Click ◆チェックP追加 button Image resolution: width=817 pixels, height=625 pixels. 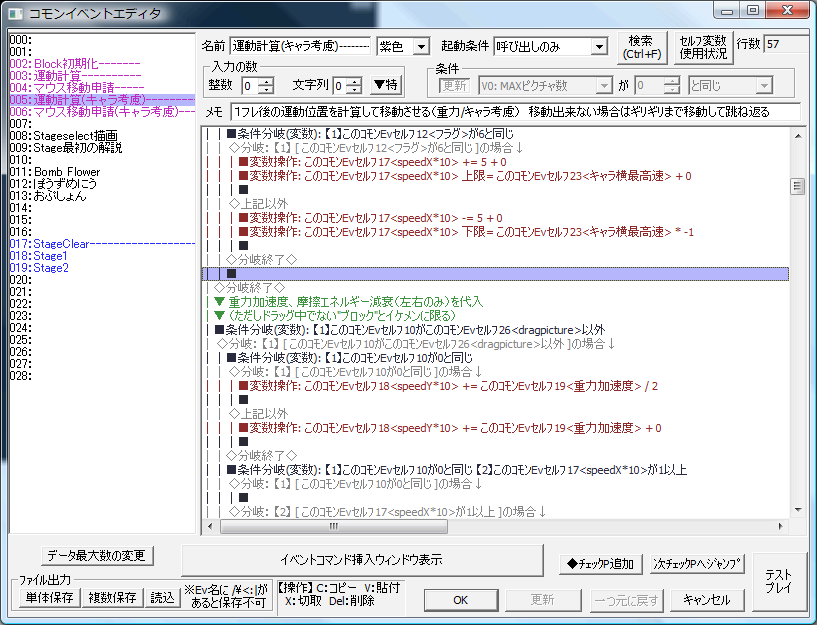click(x=600, y=564)
